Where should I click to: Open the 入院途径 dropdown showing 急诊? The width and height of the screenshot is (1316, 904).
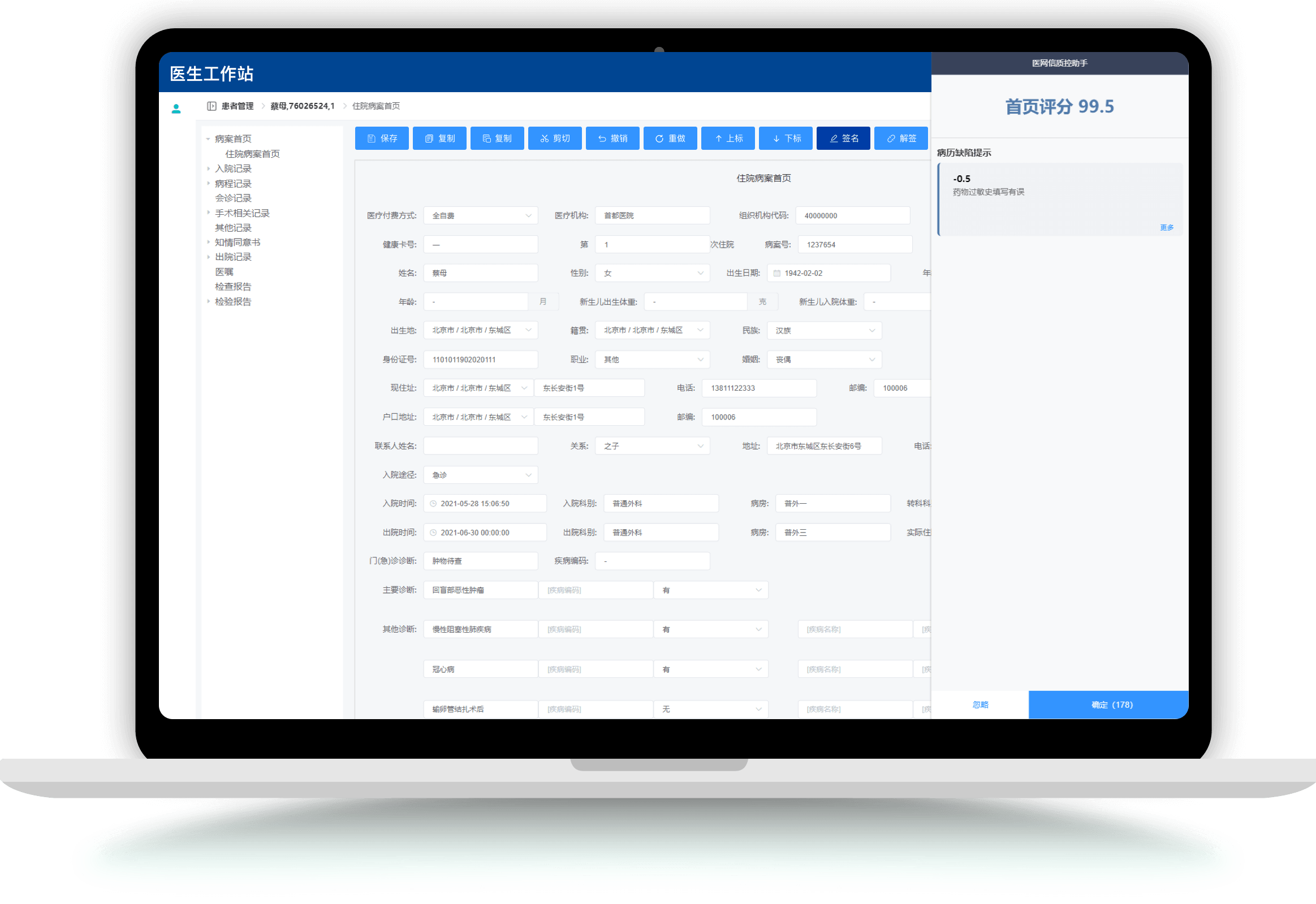pyautogui.click(x=480, y=475)
